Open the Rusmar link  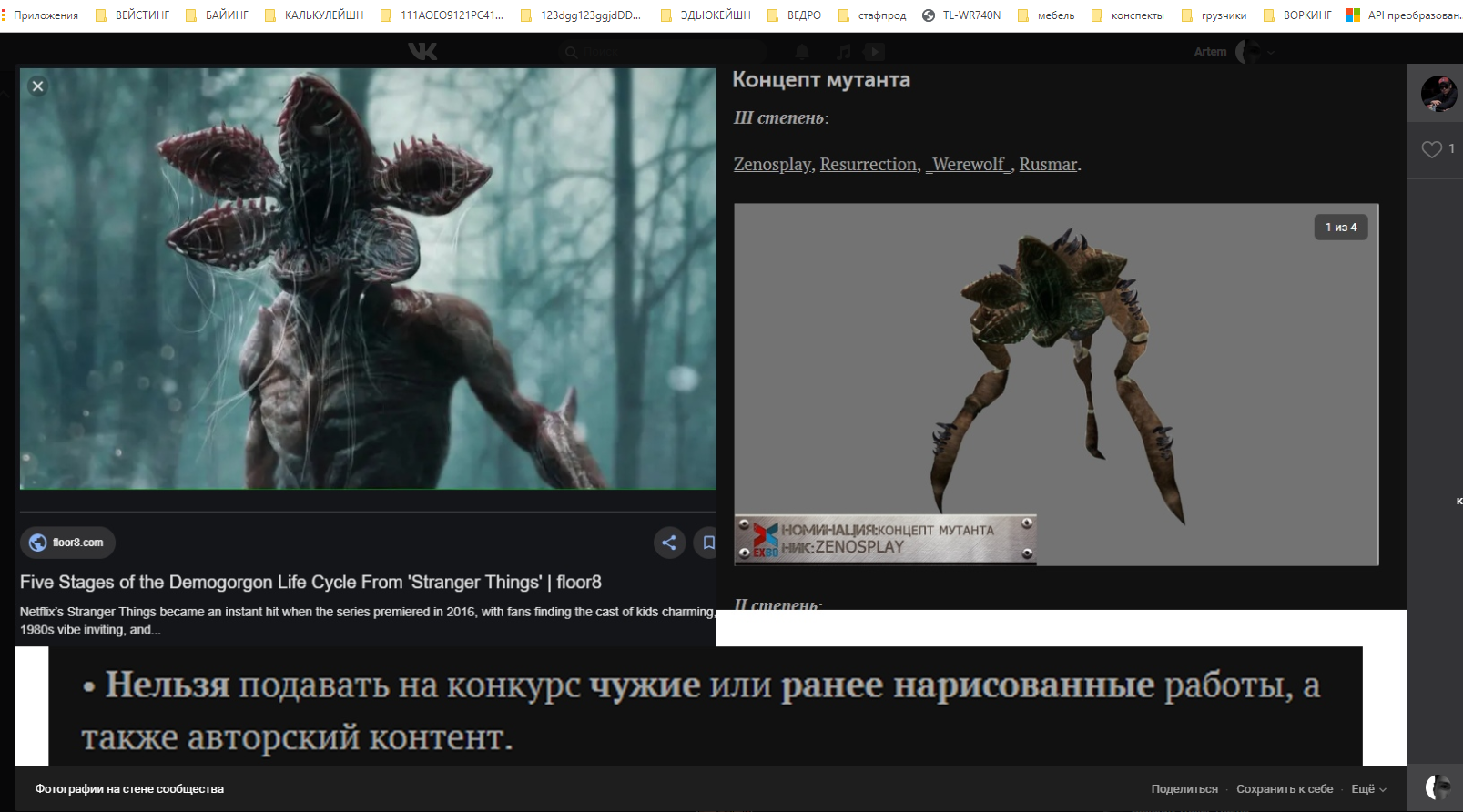(1048, 164)
